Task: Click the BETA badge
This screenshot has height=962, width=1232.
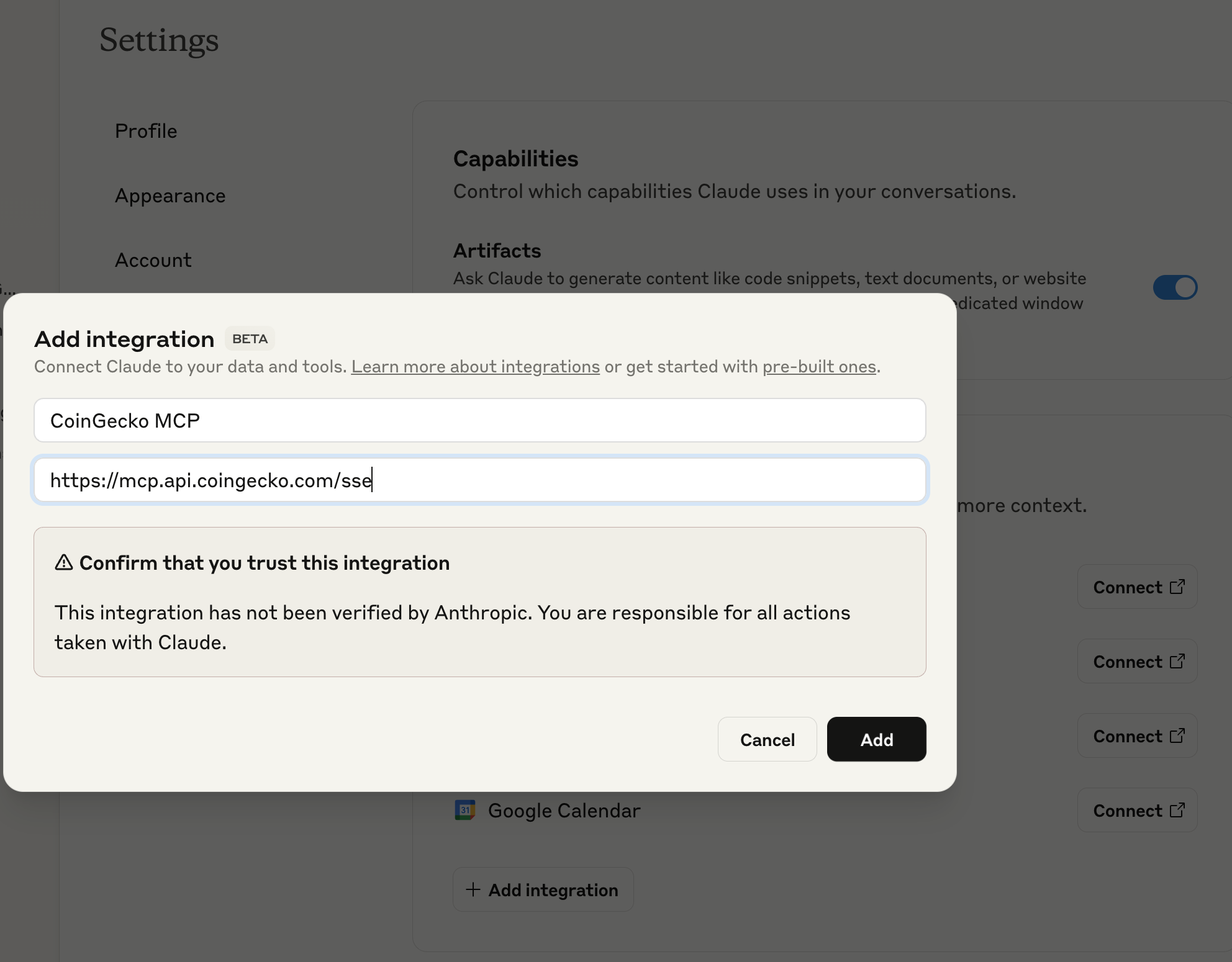Action: pyautogui.click(x=250, y=339)
